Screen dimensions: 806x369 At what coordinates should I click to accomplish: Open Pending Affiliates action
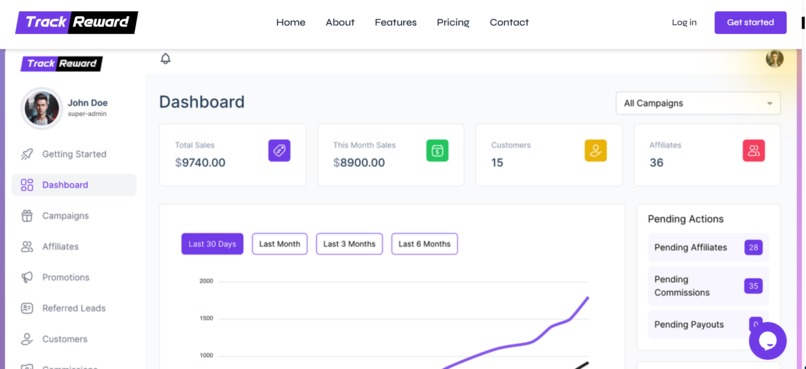[x=708, y=247]
